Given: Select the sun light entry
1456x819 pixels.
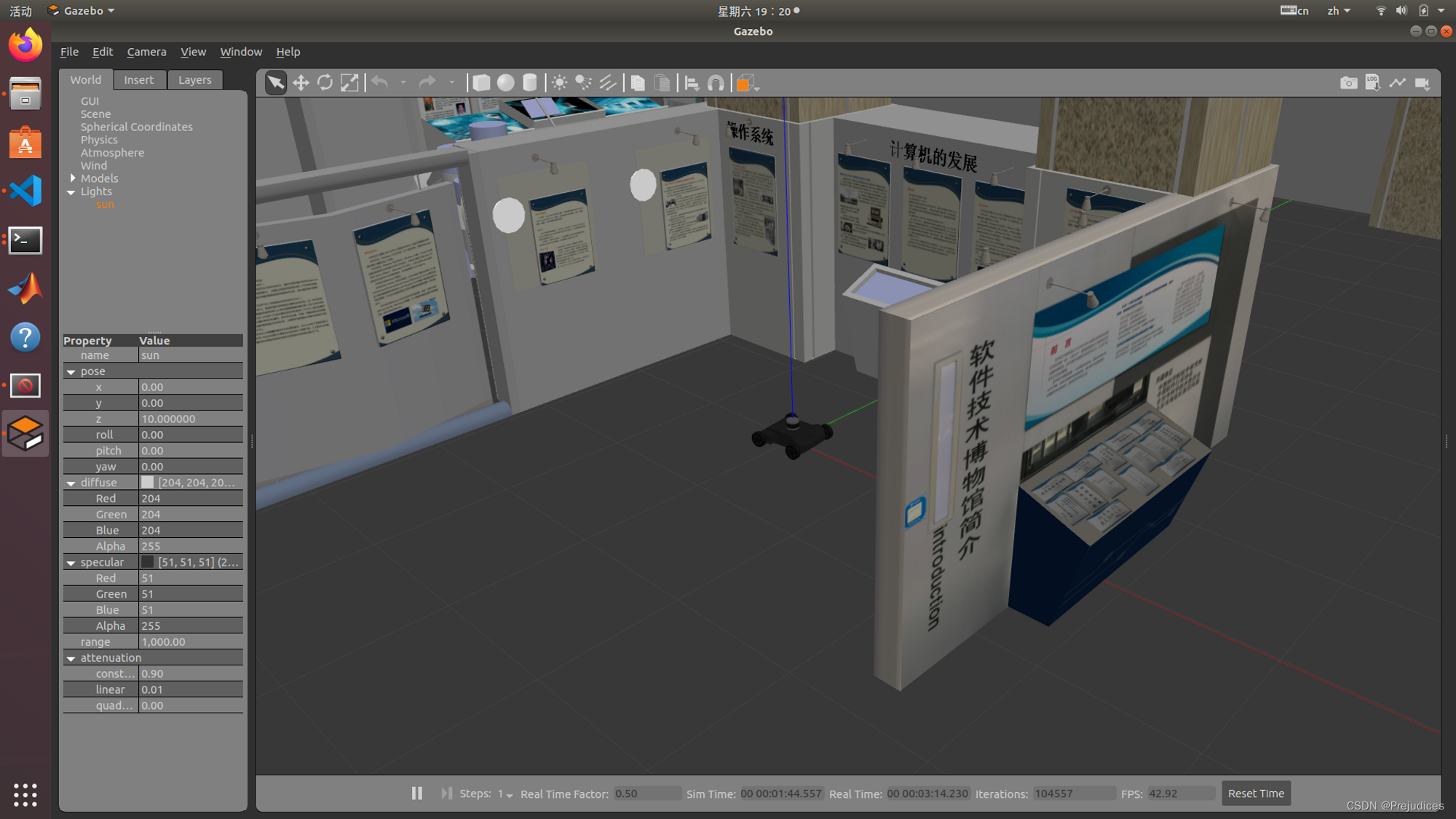Looking at the screenshot, I should [x=105, y=205].
